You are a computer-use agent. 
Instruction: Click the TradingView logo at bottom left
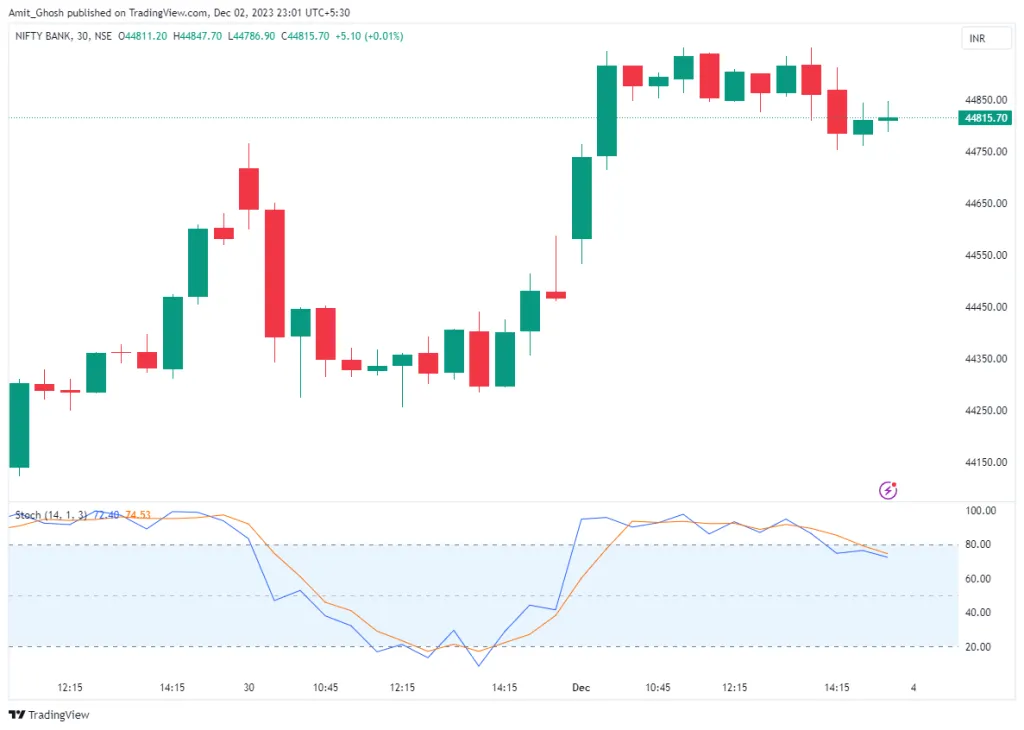pyautogui.click(x=49, y=714)
